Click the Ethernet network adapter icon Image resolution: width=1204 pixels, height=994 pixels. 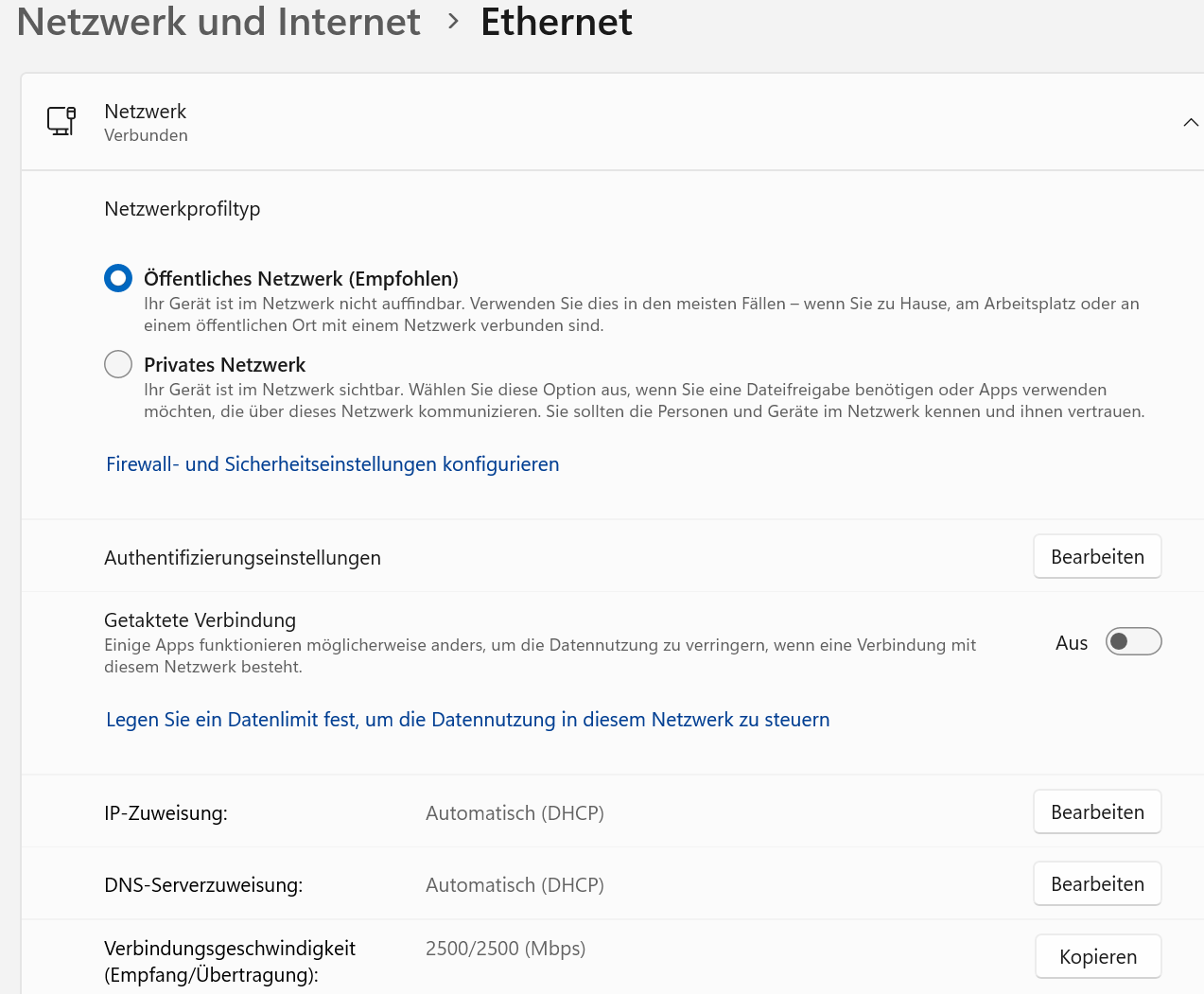61,121
